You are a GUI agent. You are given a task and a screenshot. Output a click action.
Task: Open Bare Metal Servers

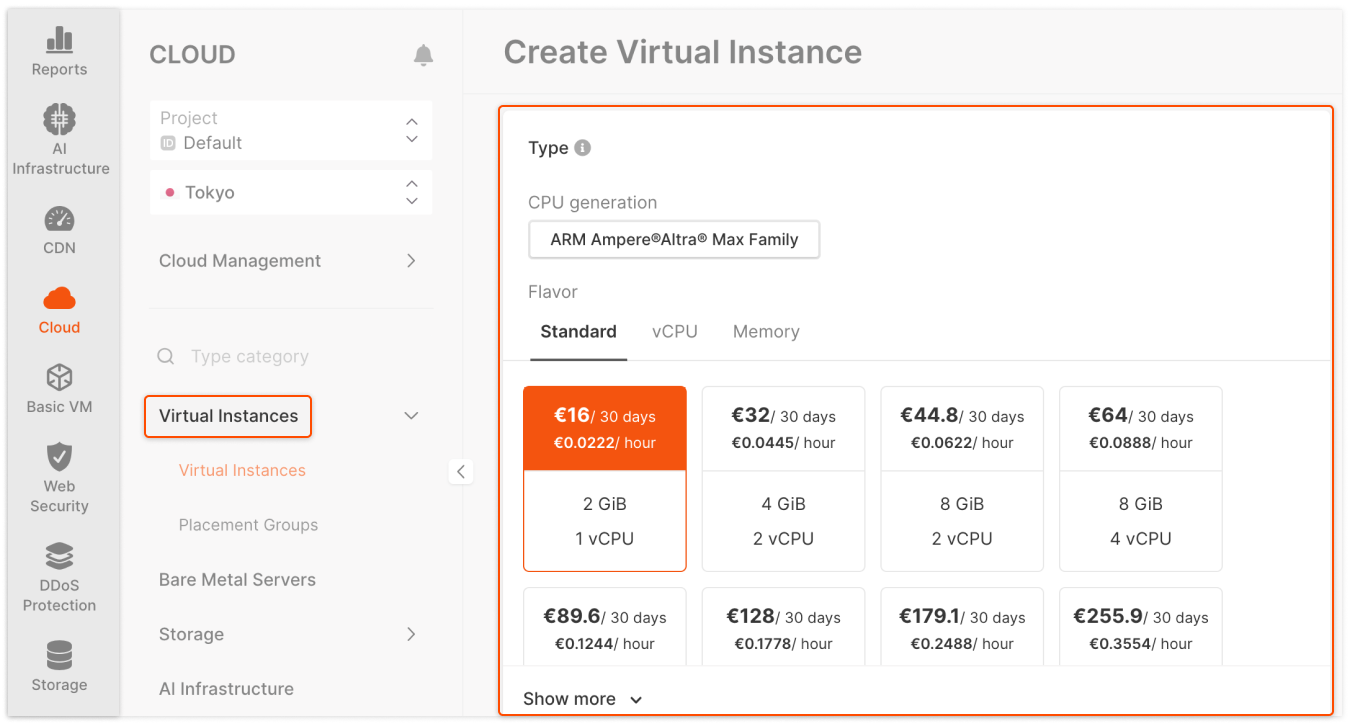click(237, 580)
